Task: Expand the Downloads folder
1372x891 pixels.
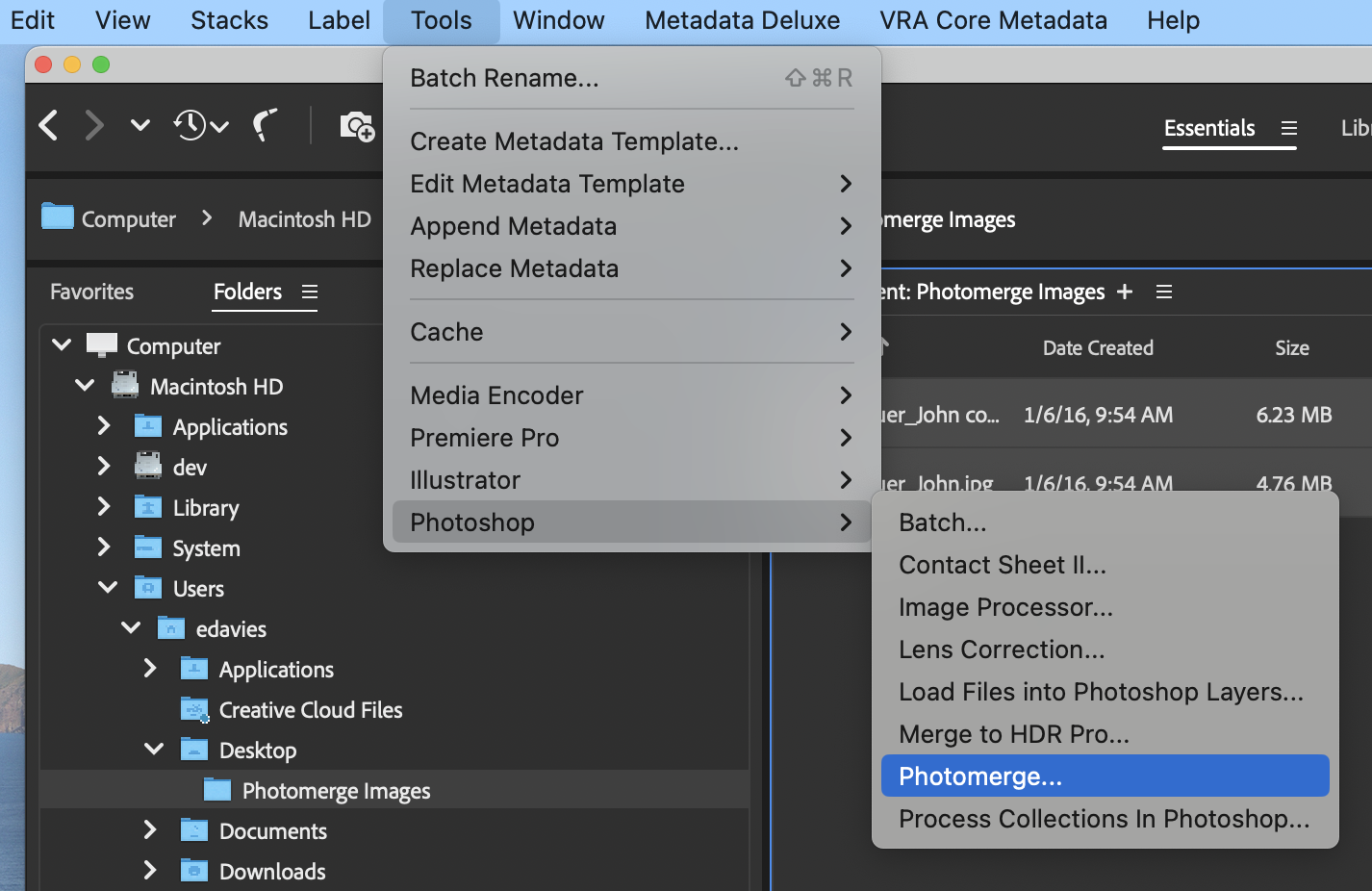Action: coord(150,870)
